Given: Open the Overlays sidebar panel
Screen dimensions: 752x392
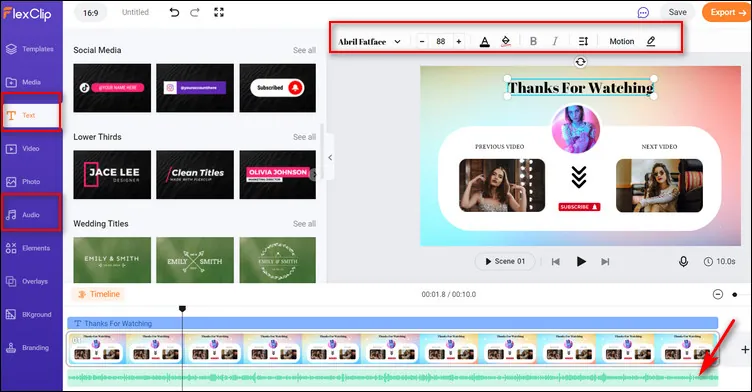Looking at the screenshot, I should (x=27, y=281).
